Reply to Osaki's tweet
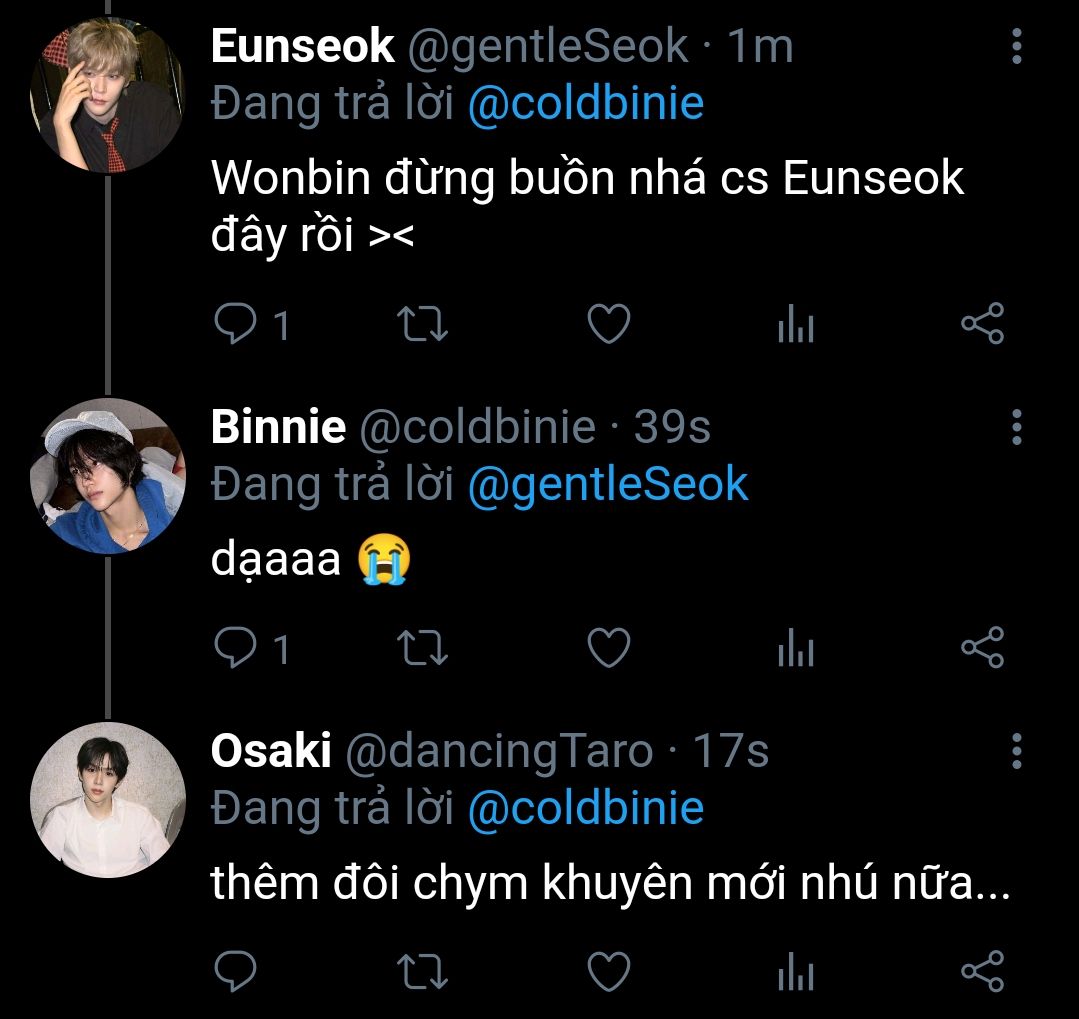The height and width of the screenshot is (1019, 1079). 237,971
